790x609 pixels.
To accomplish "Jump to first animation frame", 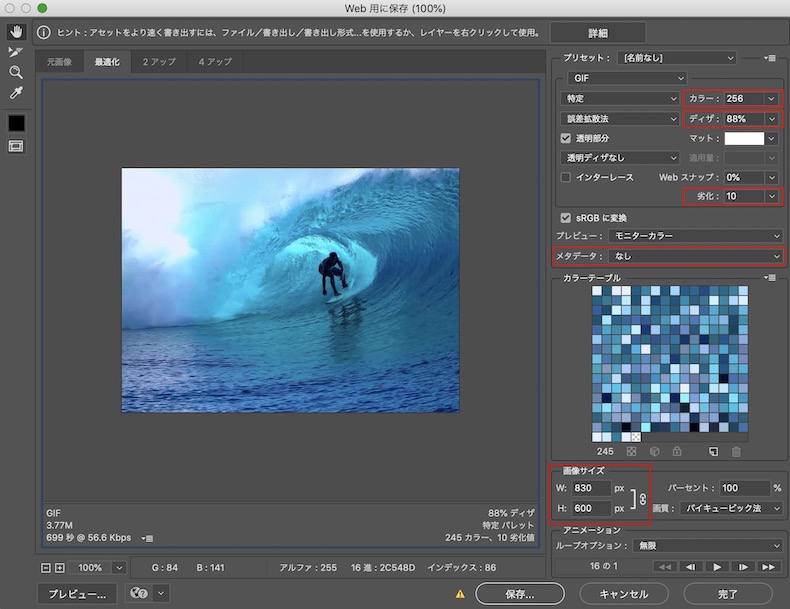I will (x=665, y=567).
